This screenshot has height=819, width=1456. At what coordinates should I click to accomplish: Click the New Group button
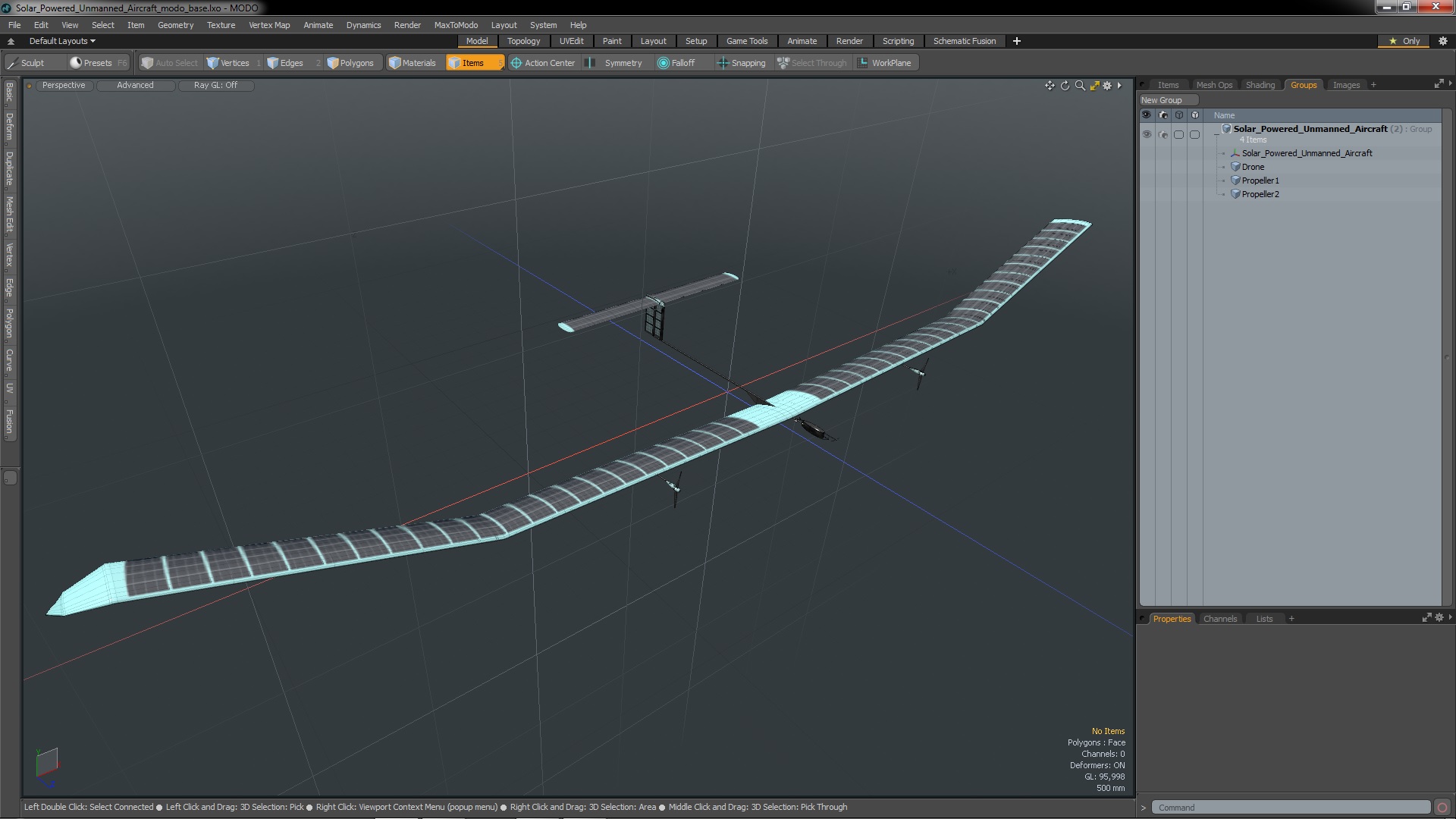[1168, 100]
